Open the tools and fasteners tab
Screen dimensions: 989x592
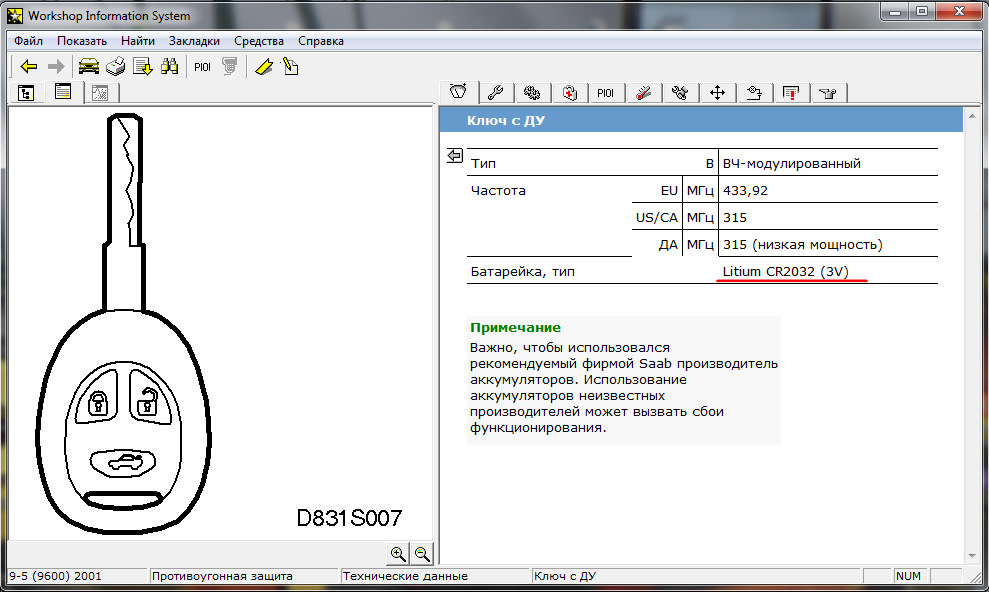680,93
